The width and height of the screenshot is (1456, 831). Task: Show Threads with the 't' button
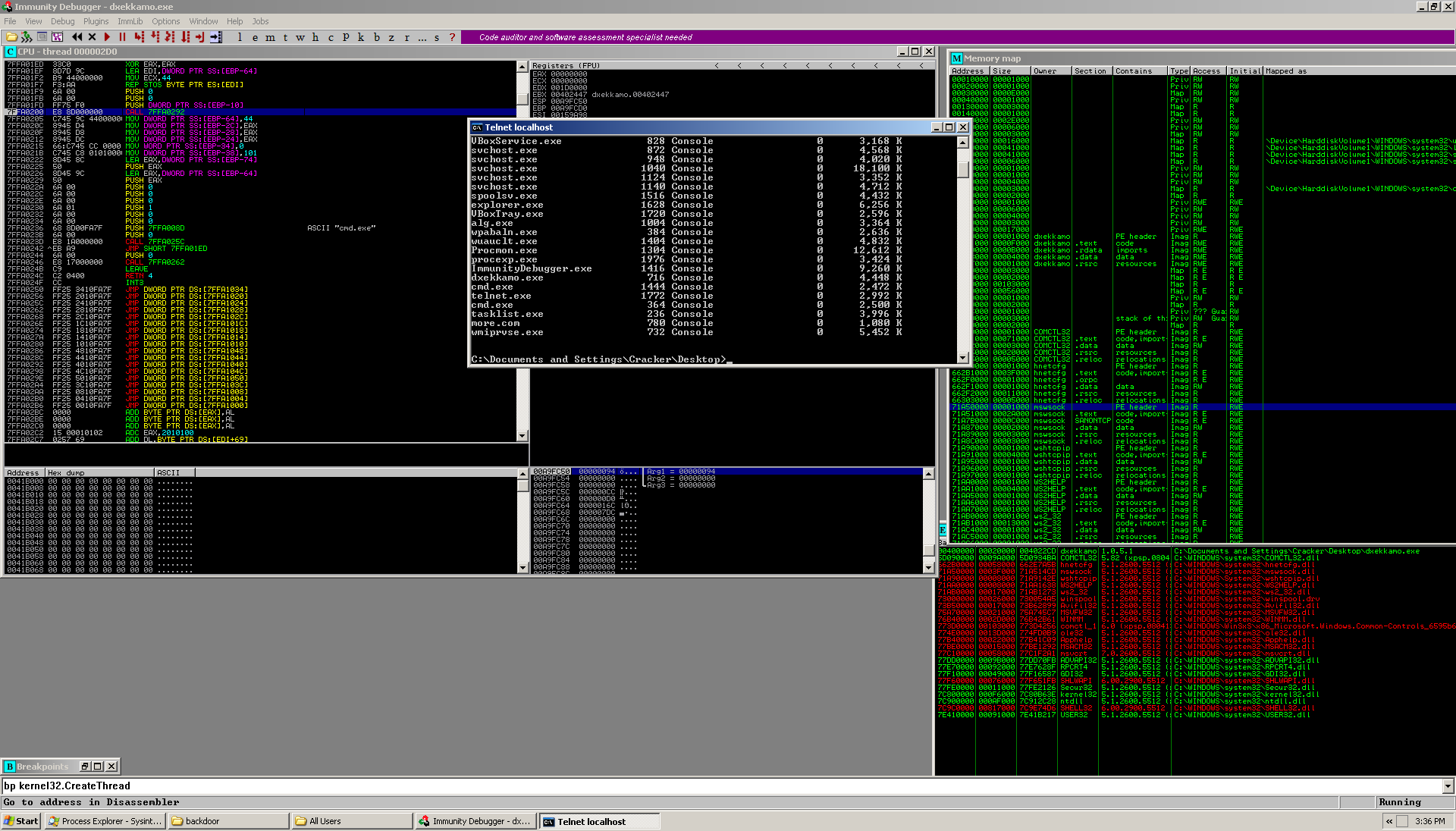click(x=285, y=36)
